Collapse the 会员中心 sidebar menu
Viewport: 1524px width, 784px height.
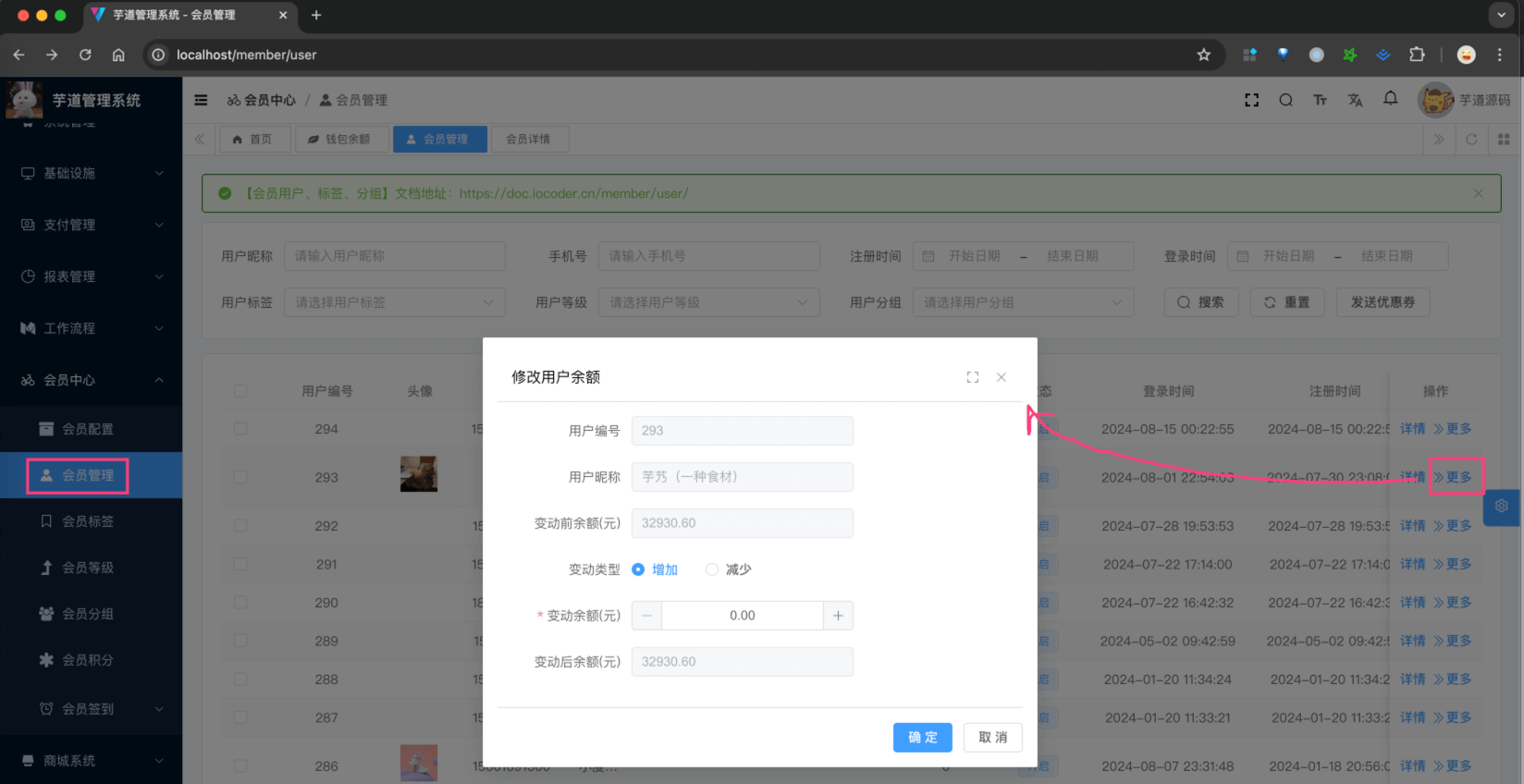click(91, 380)
